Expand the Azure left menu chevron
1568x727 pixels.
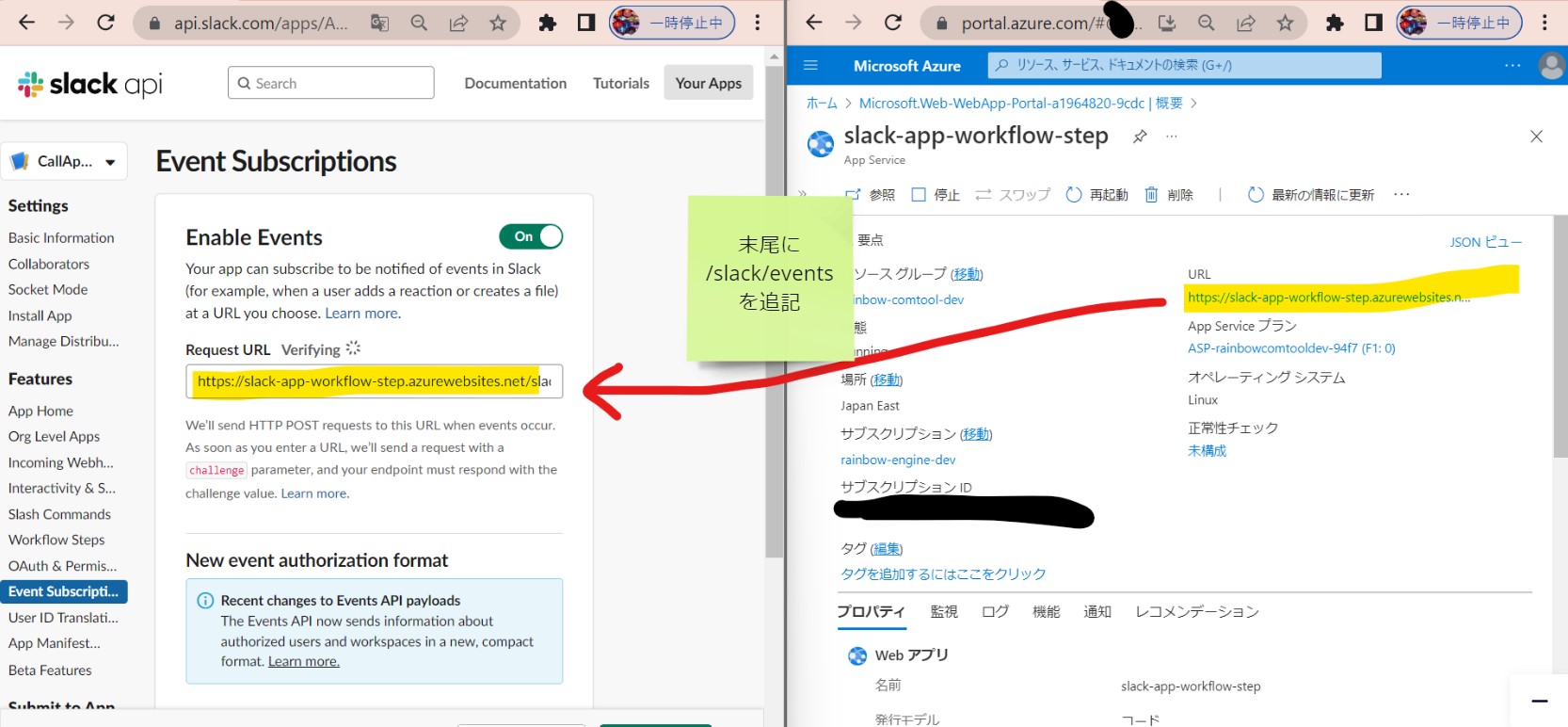pyautogui.click(x=803, y=194)
